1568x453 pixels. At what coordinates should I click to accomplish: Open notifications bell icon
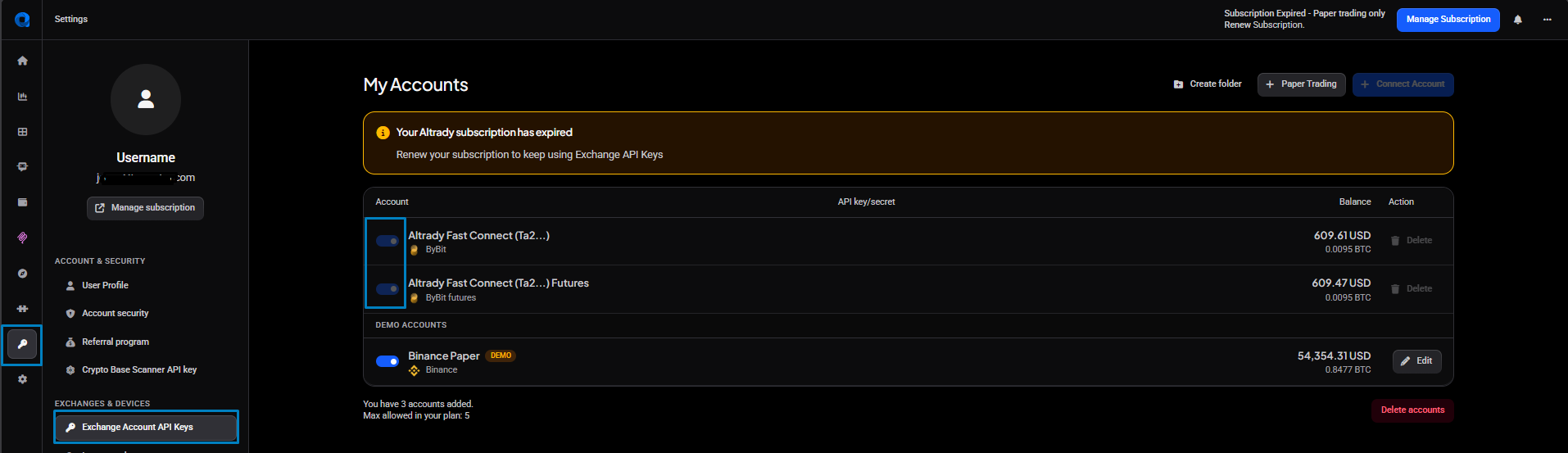click(x=1517, y=20)
